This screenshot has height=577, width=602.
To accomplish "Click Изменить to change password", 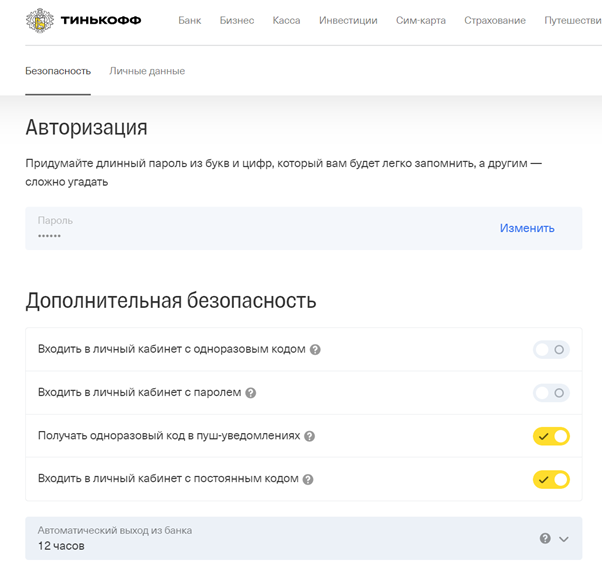I will pos(527,228).
